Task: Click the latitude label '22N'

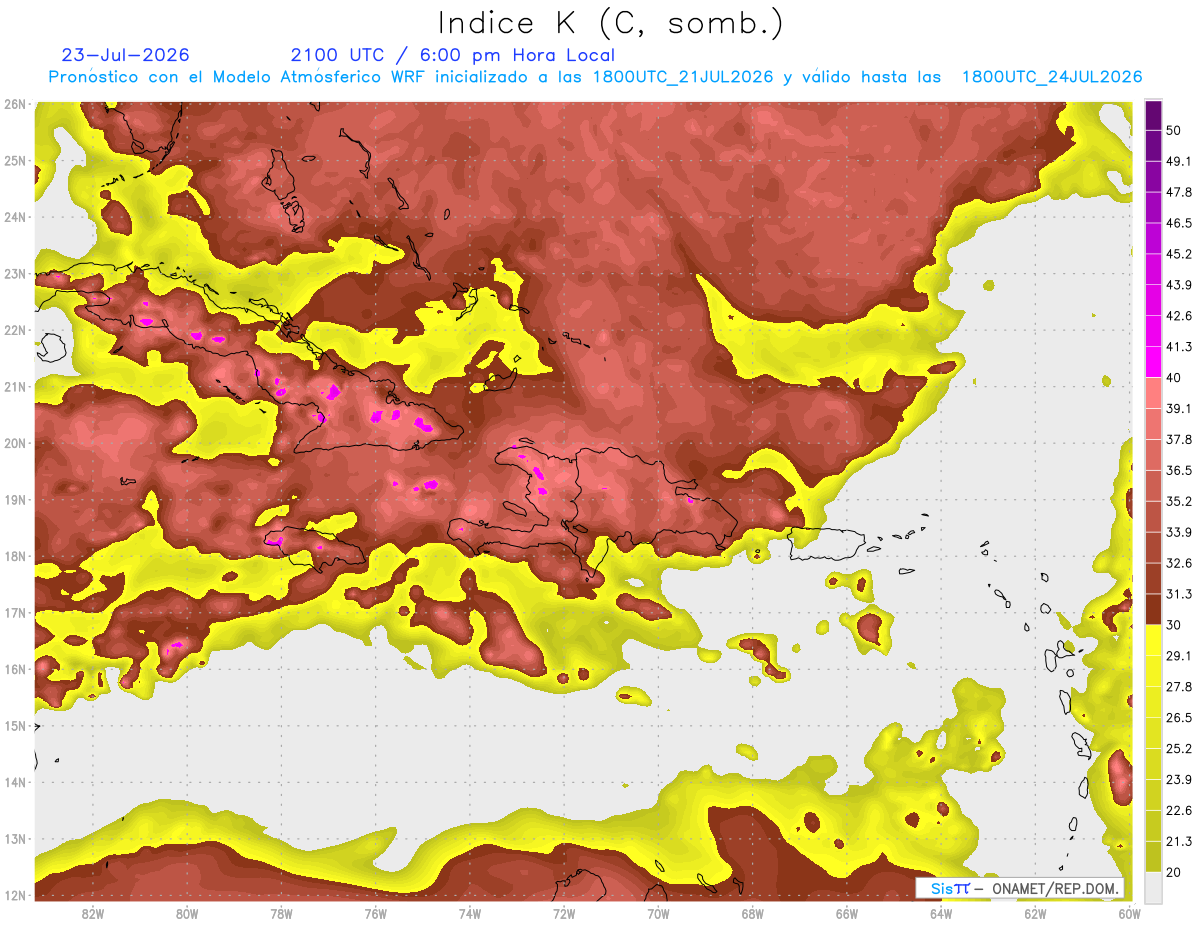Action: pyautogui.click(x=15, y=330)
